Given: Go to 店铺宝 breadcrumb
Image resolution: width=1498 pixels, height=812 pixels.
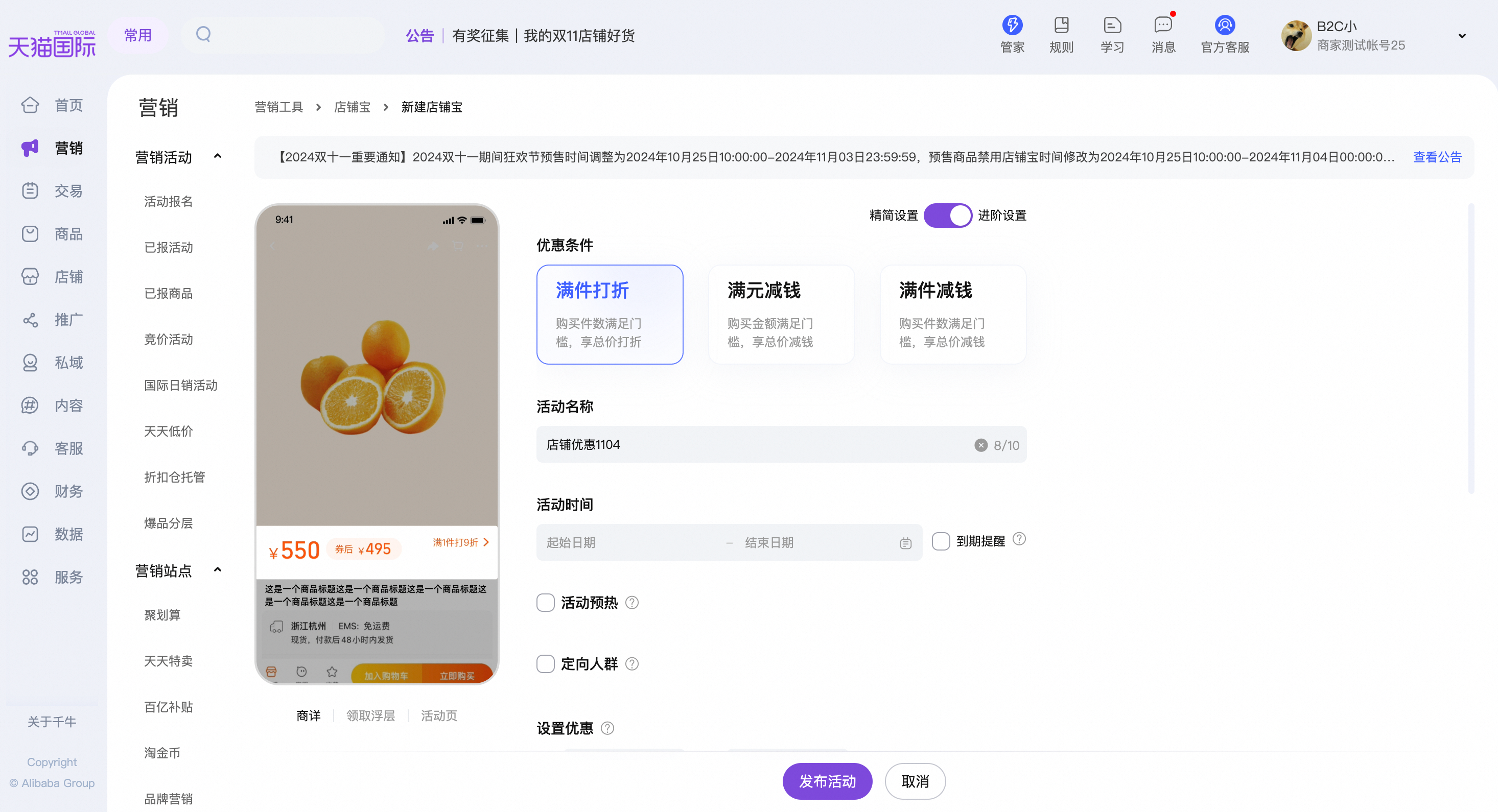Looking at the screenshot, I should tap(352, 107).
